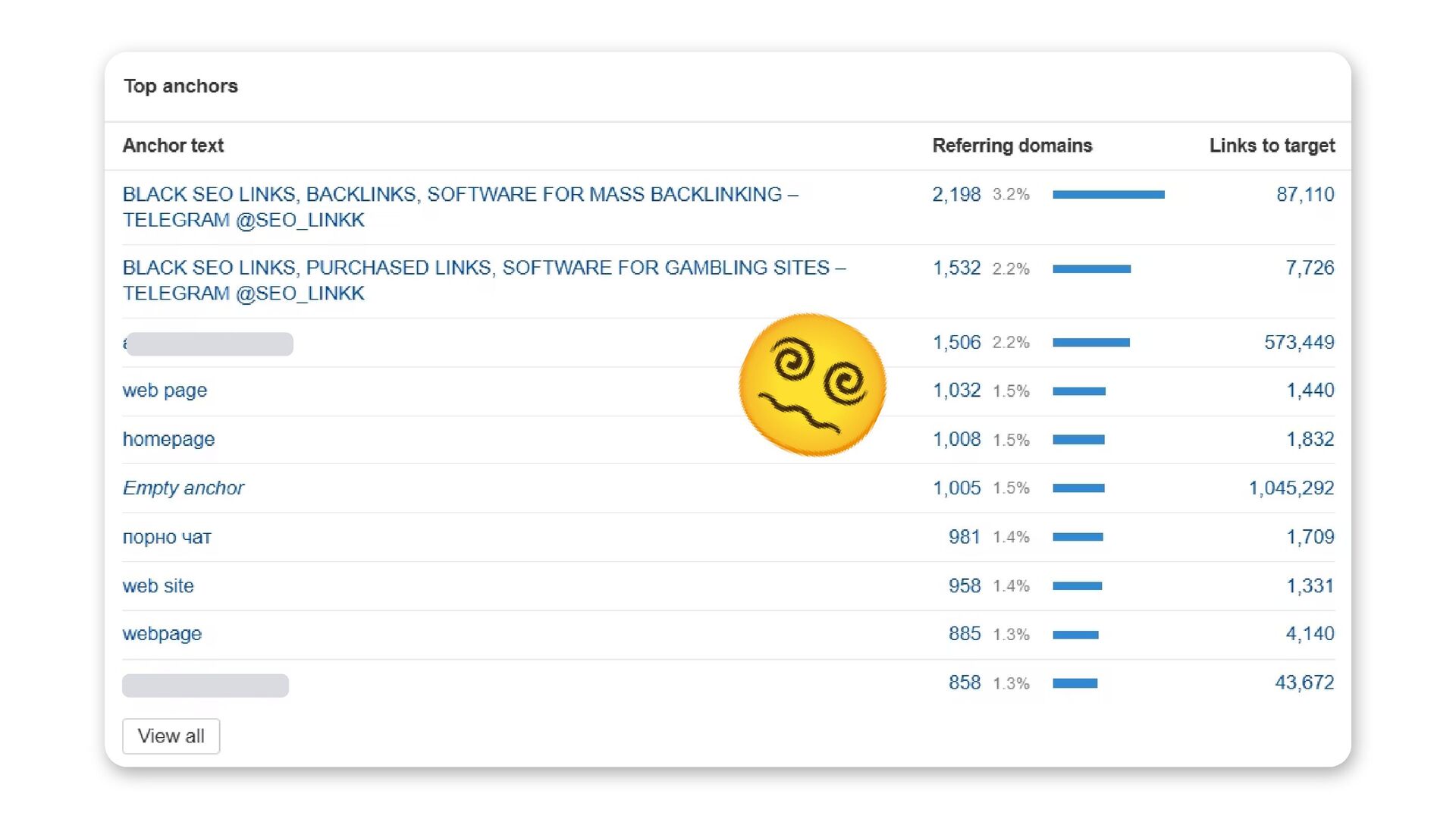Image resolution: width=1456 pixels, height=819 pixels.
Task: Click the 3.2% percentage value
Action: [x=1011, y=195]
